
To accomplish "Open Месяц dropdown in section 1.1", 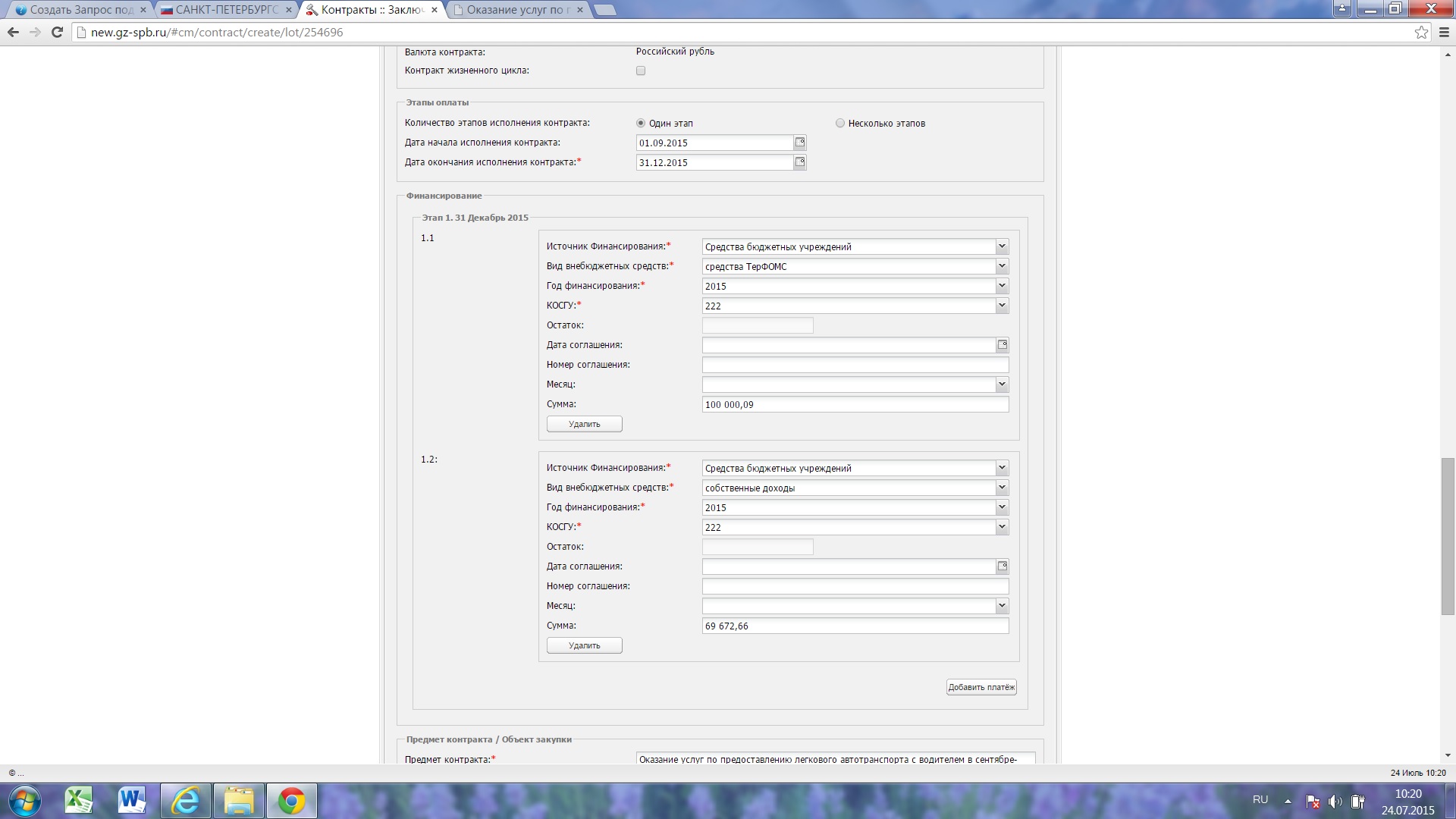I will tap(1001, 384).
